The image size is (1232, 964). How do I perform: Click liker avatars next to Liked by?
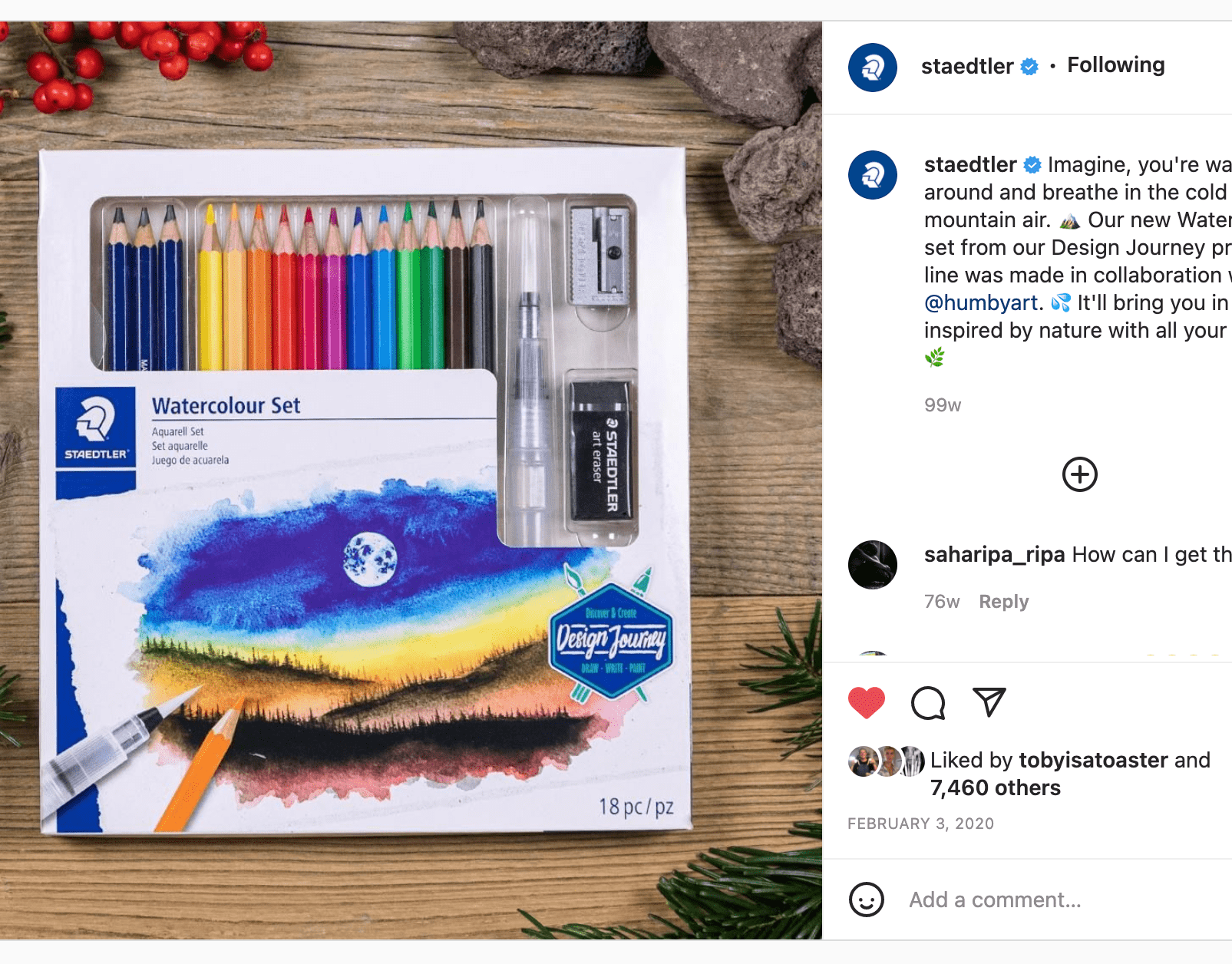click(886, 761)
